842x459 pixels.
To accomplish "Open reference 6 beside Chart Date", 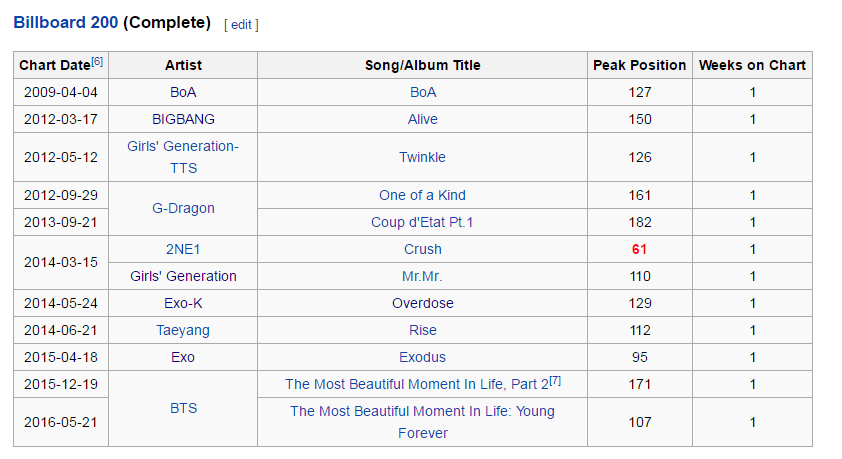I will 97,62.
